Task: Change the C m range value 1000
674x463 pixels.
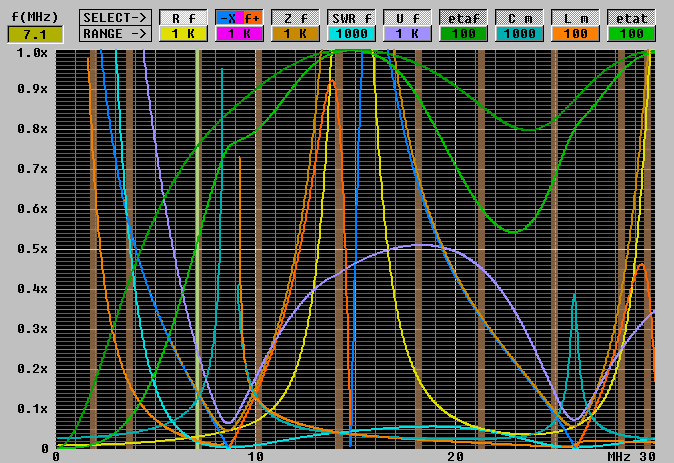Action: tap(519, 34)
